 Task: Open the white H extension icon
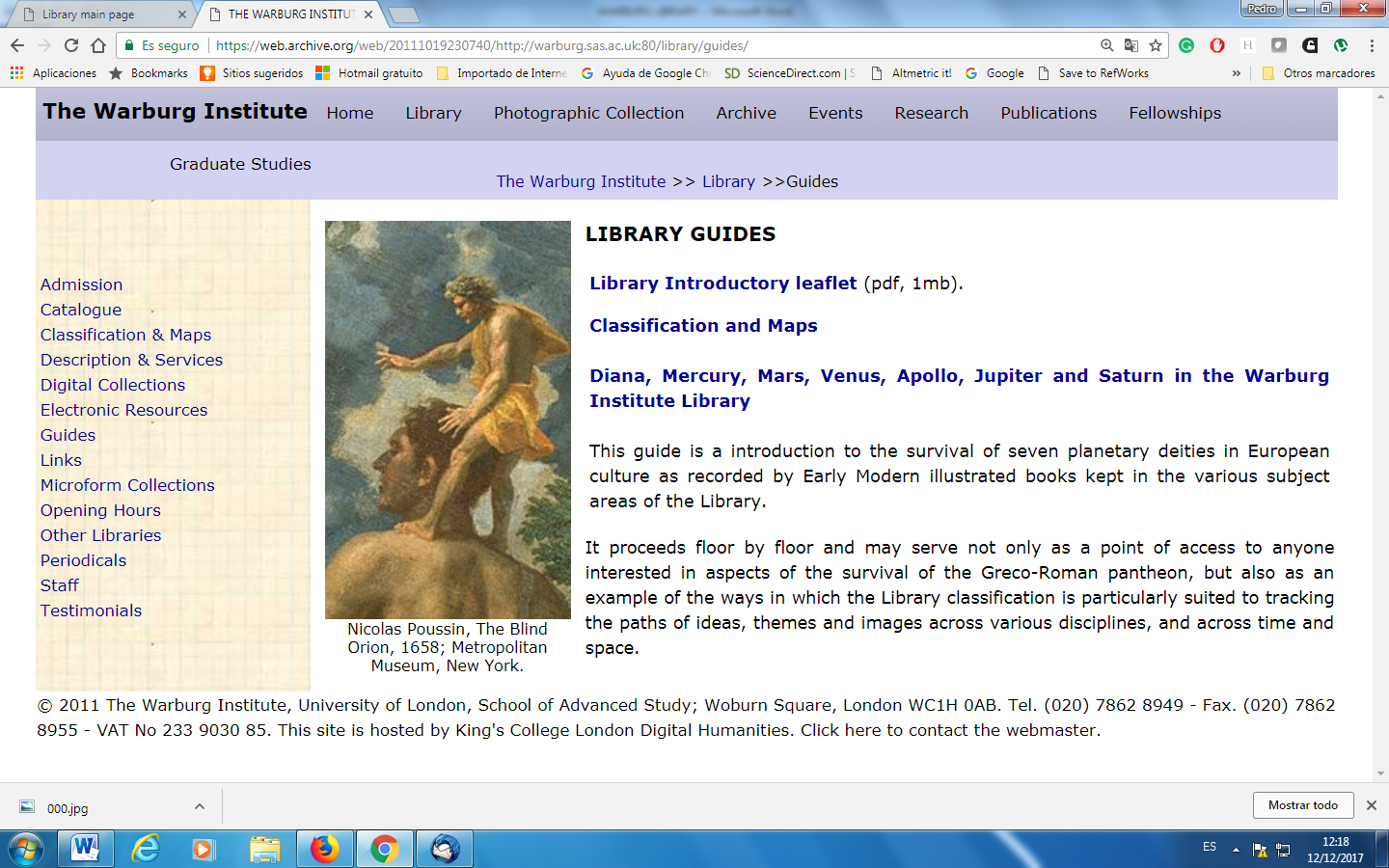point(1248,45)
